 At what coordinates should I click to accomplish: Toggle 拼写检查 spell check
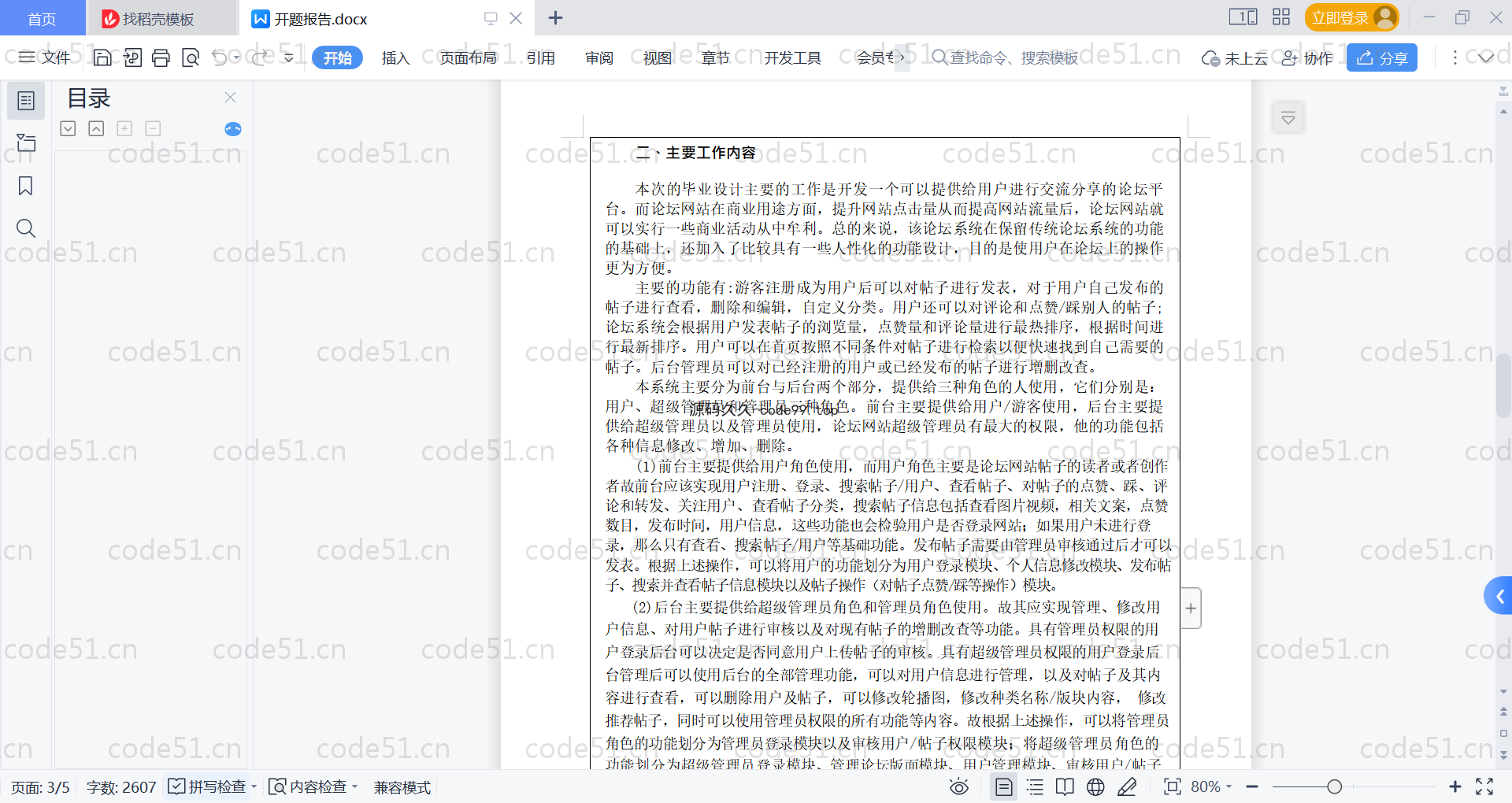[208, 786]
